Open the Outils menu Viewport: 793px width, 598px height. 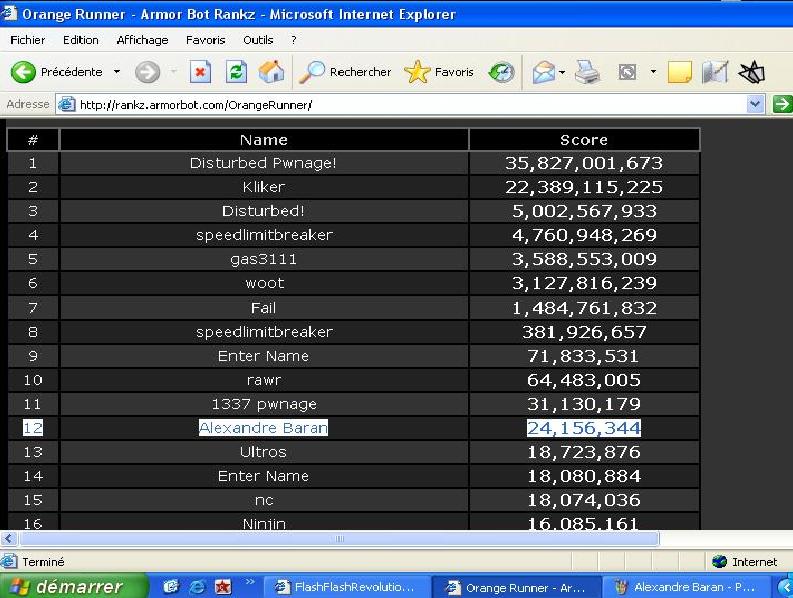[258, 40]
